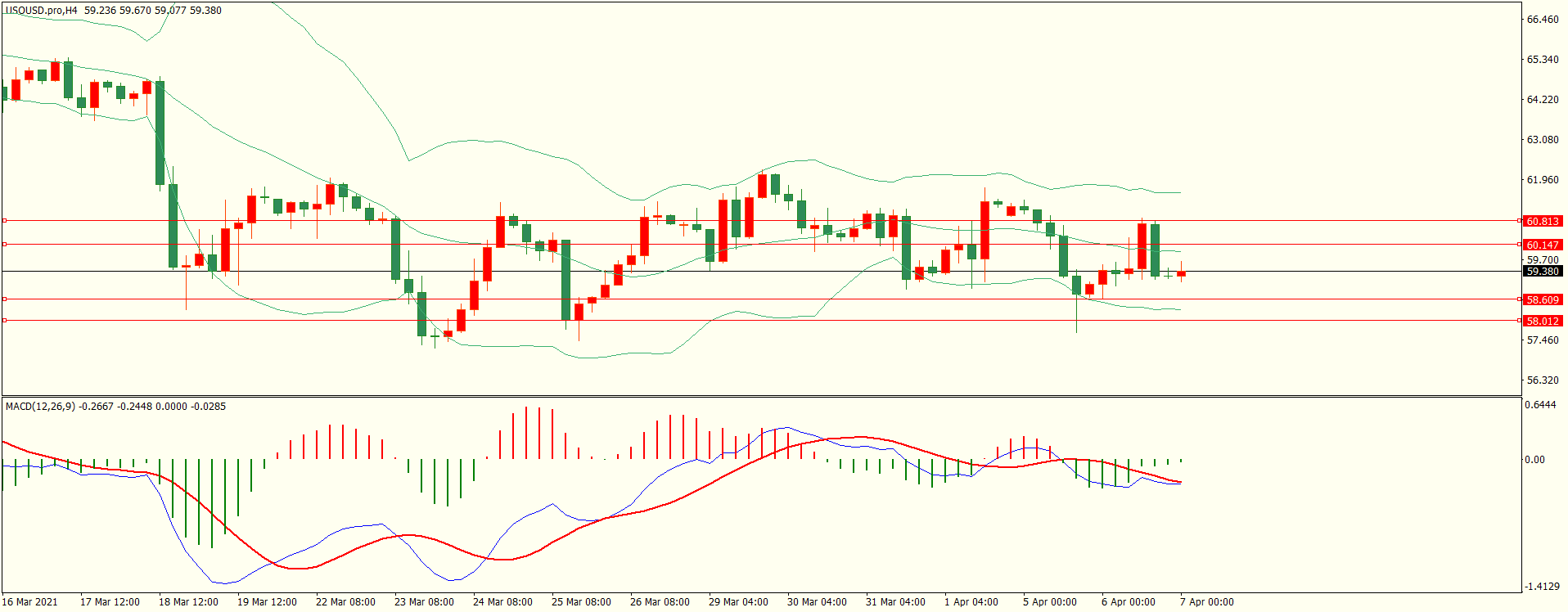Click the -1.4129 MACD scale value
The width and height of the screenshot is (1568, 612).
[1542, 587]
